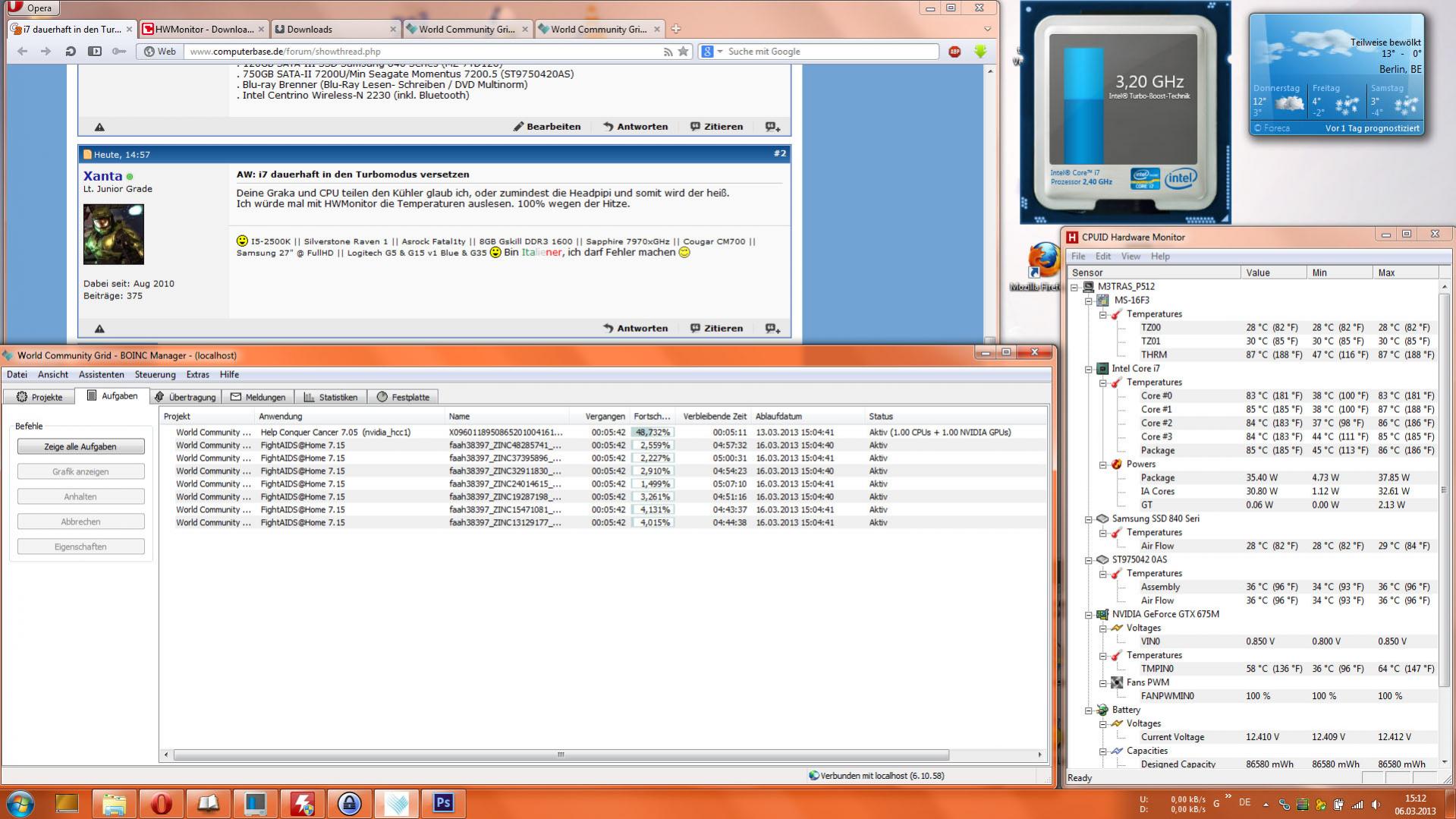Collapse the Intel Core i7 node in HWMonitor
Image resolution: width=1456 pixels, height=819 pixels.
point(1089,369)
